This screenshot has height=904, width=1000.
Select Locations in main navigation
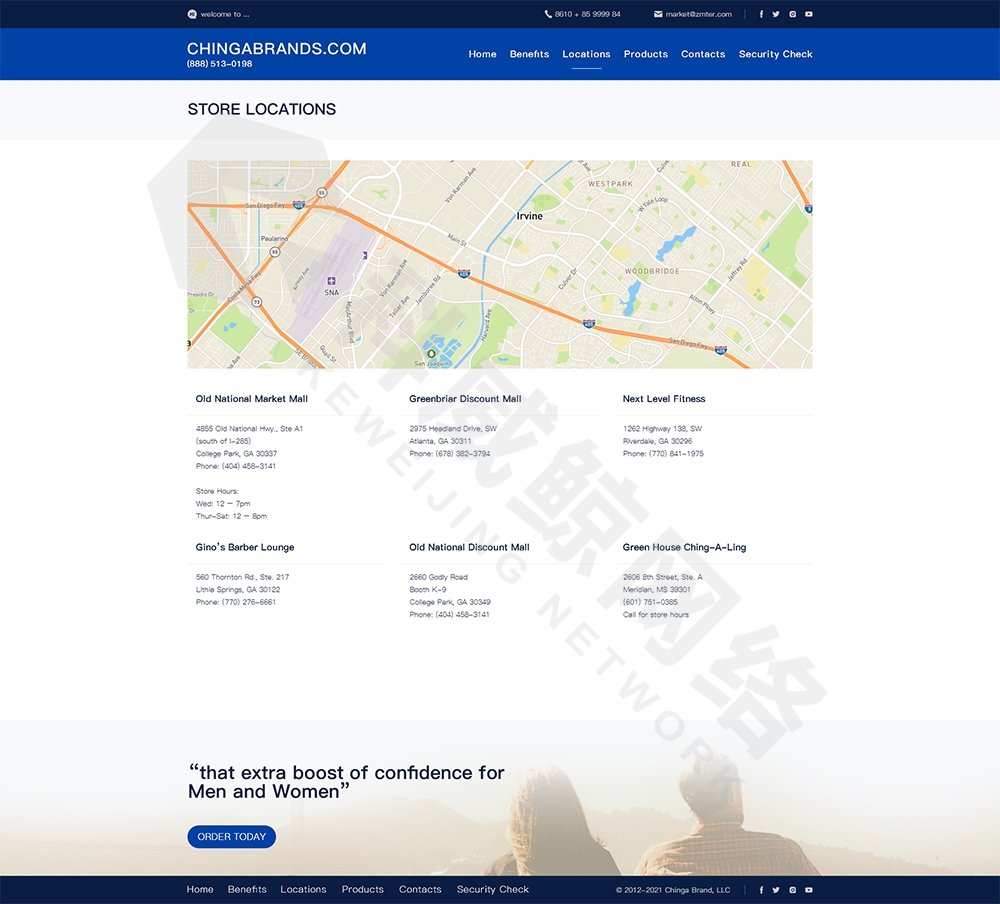click(x=586, y=54)
